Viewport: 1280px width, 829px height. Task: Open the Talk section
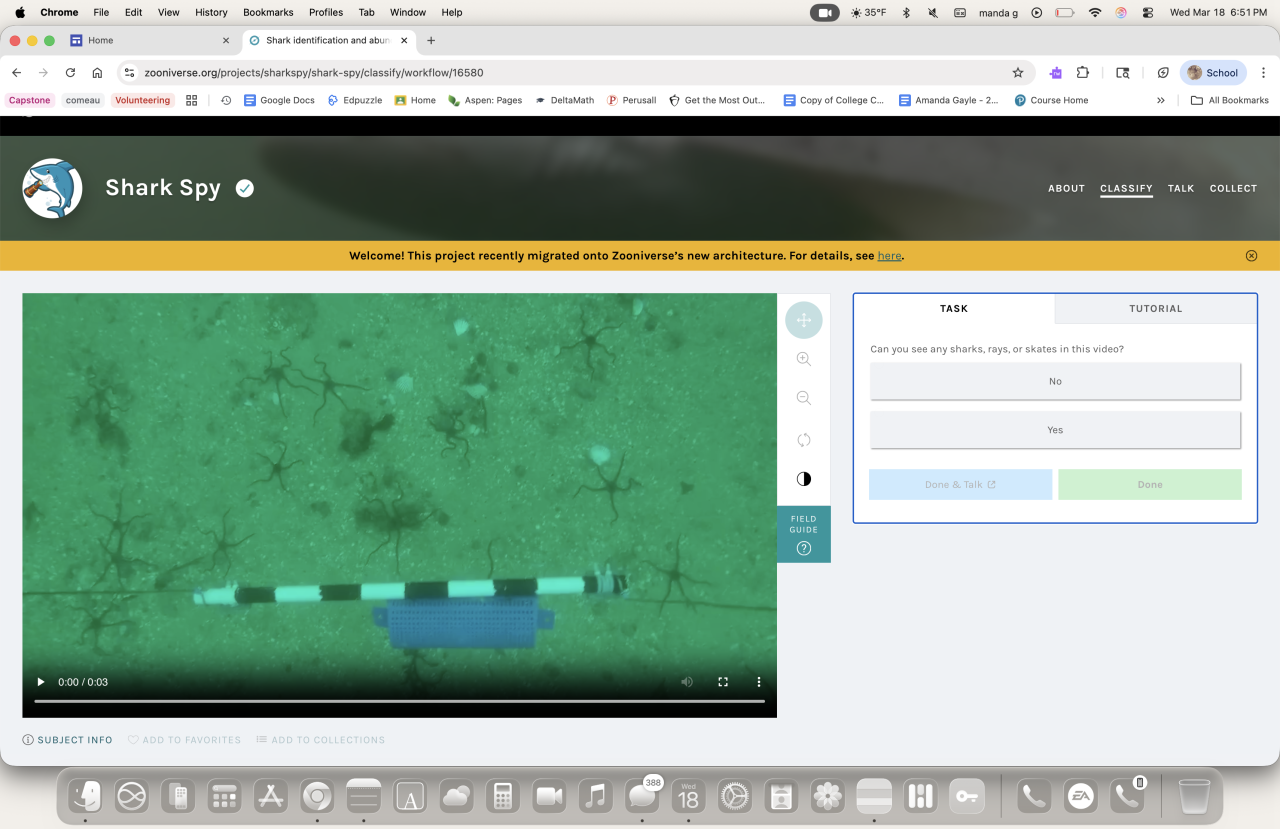tap(1181, 188)
